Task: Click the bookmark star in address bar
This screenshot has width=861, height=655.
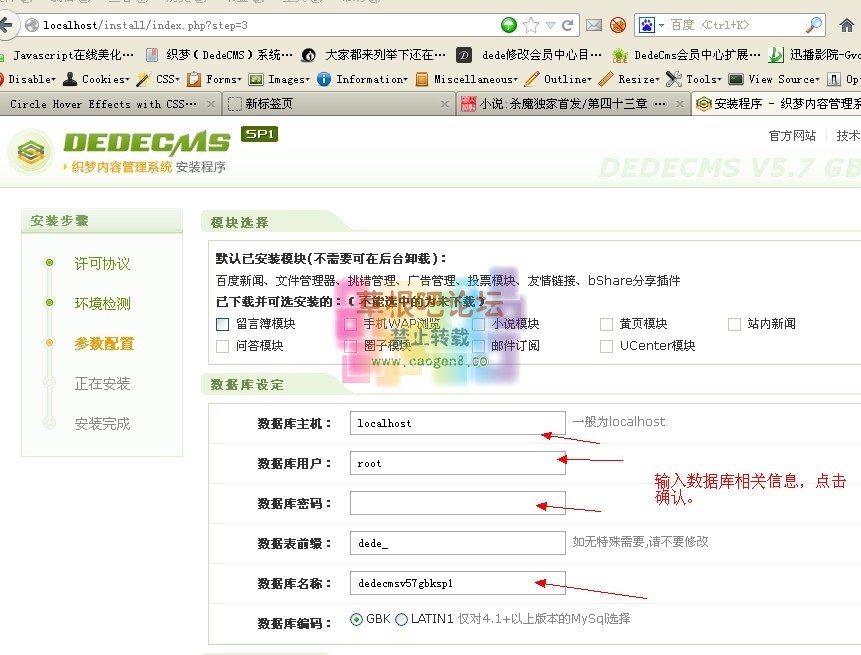Action: tap(531, 25)
